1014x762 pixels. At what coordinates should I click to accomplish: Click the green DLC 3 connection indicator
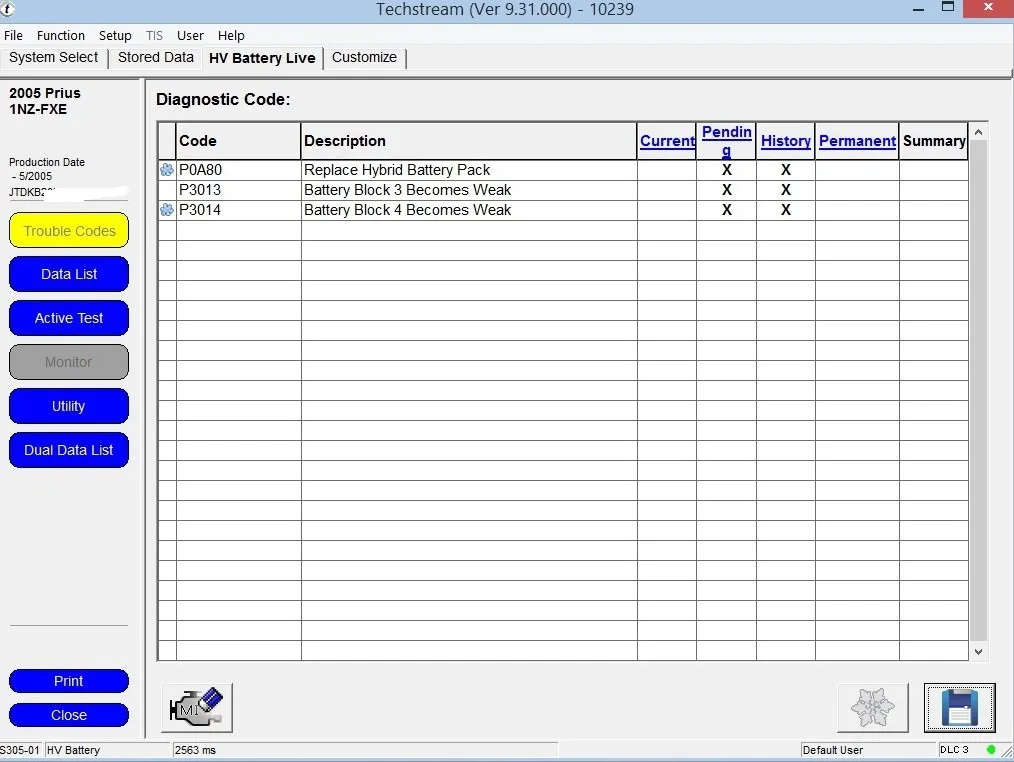(990, 750)
